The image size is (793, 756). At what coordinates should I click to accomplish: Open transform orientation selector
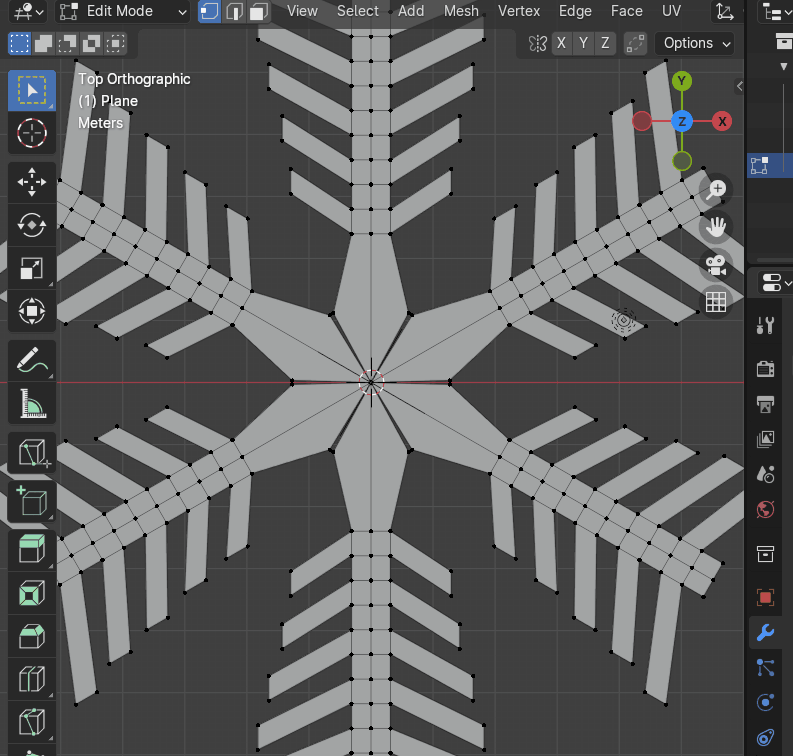click(x=726, y=11)
